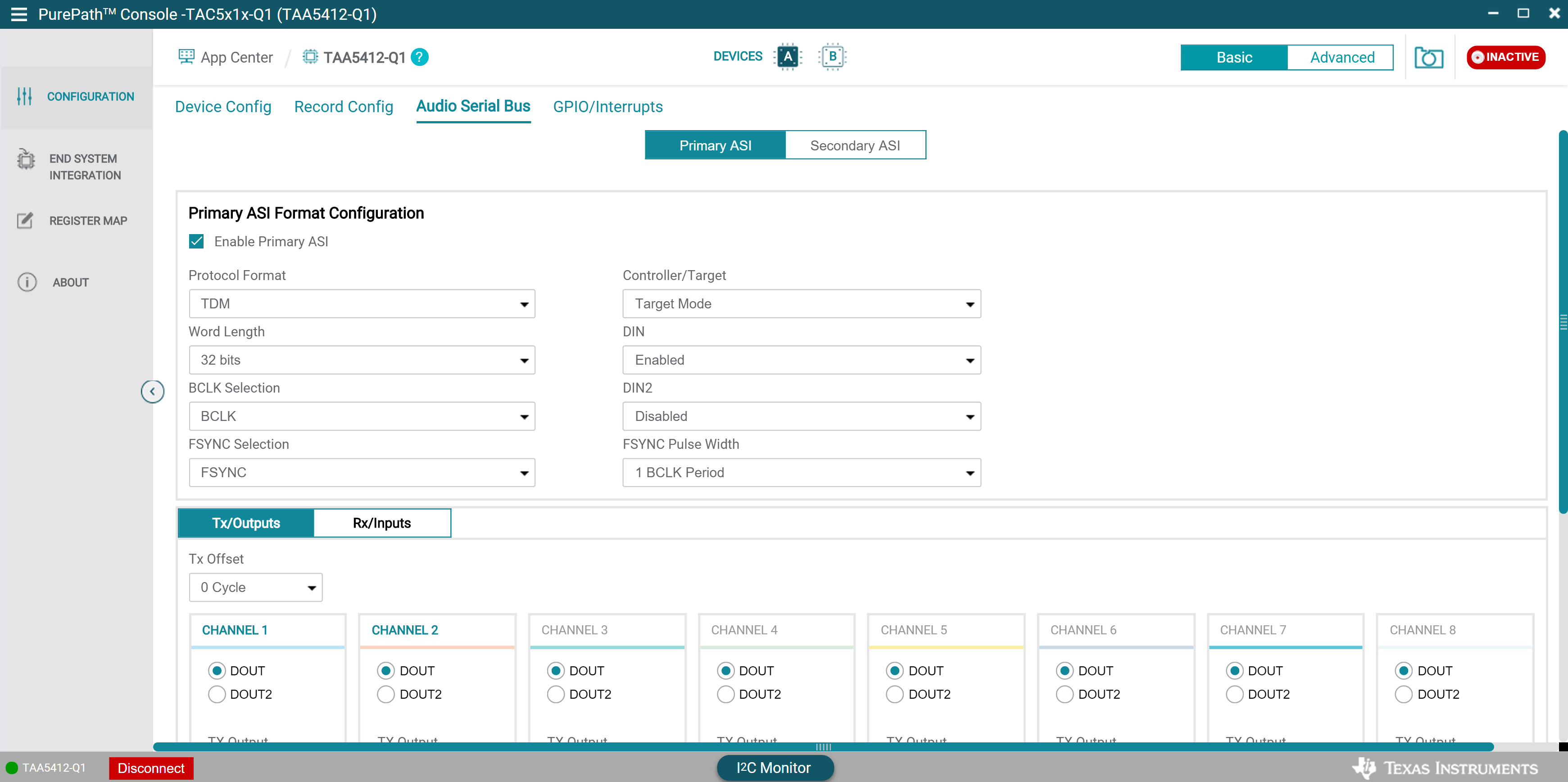Click the CHANNEL 1 header
Image resolution: width=1568 pixels, height=782 pixels.
tap(234, 630)
